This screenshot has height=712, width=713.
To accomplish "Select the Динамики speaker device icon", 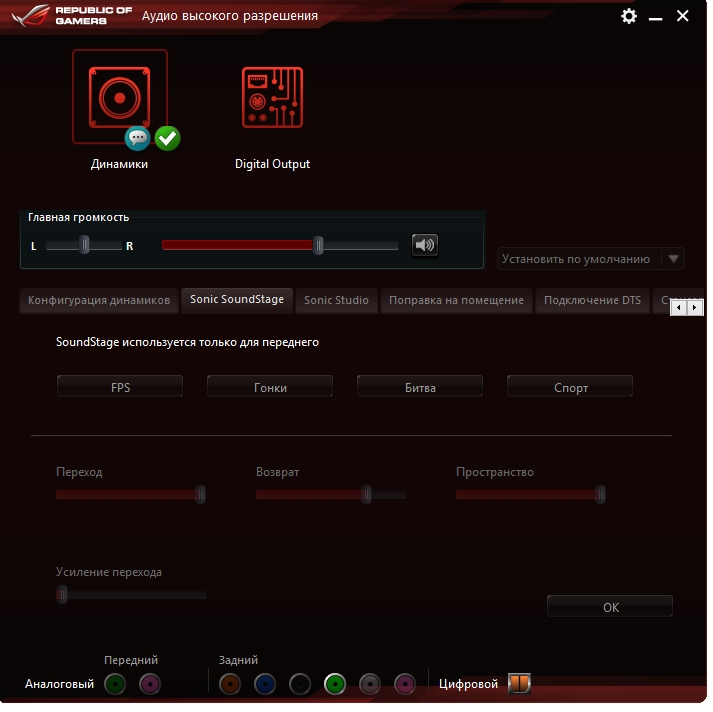I will click(120, 97).
